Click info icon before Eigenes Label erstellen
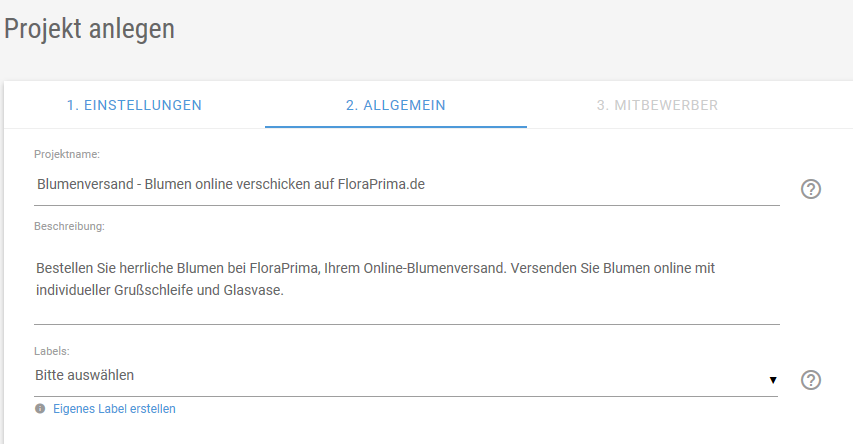Screen dimensions: 853x444 click(x=40, y=409)
